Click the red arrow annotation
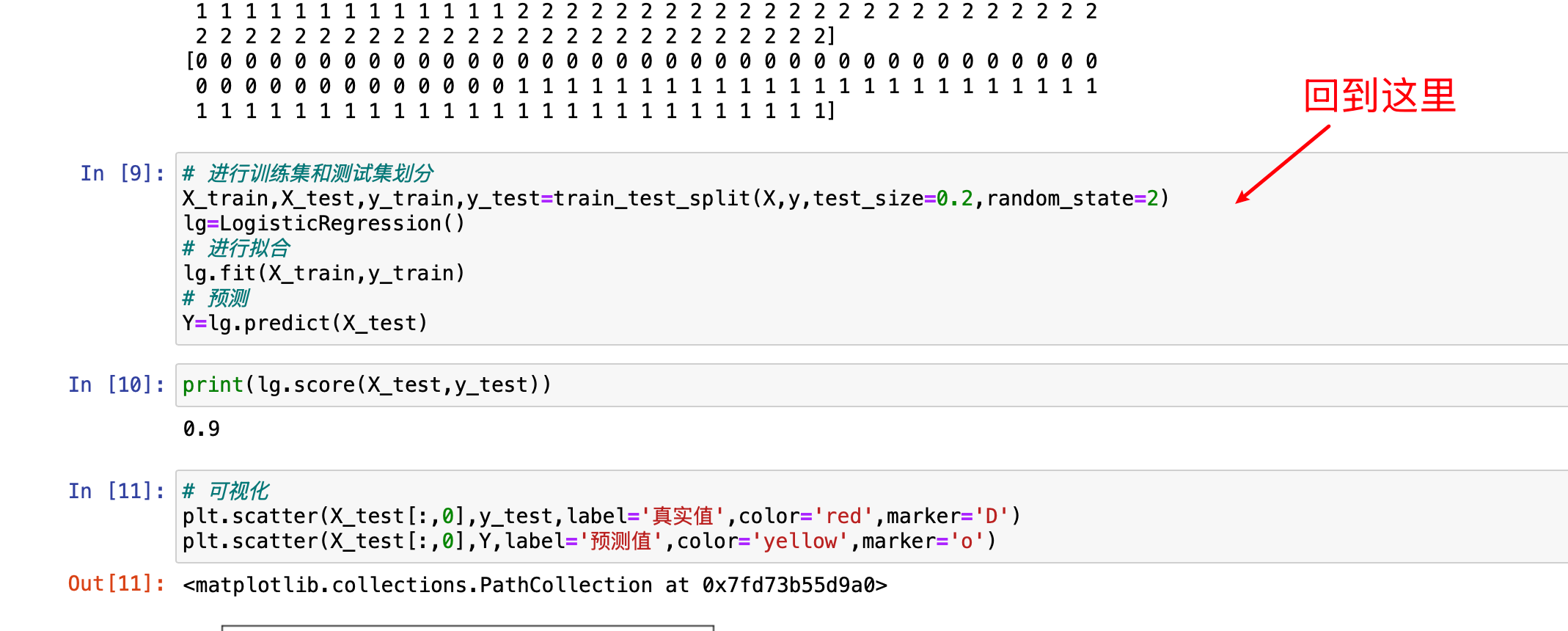Image resolution: width=1568 pixels, height=631 pixels. pos(1282,164)
